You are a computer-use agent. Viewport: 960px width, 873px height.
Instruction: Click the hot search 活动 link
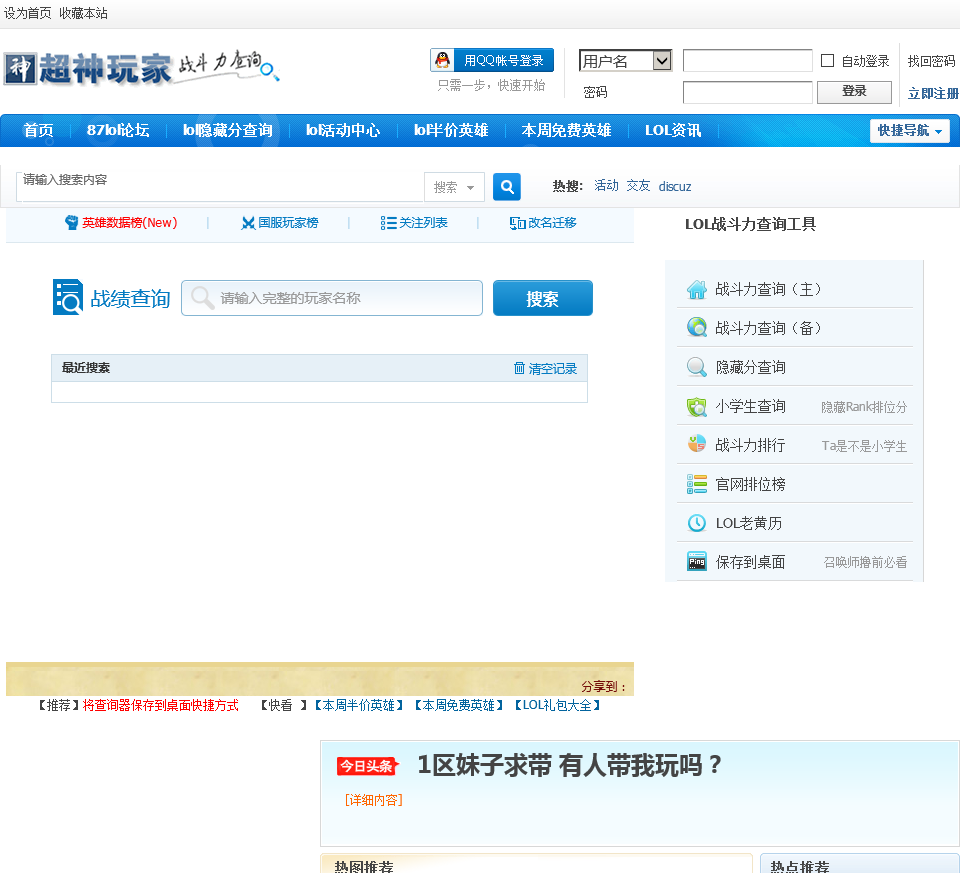(606, 185)
